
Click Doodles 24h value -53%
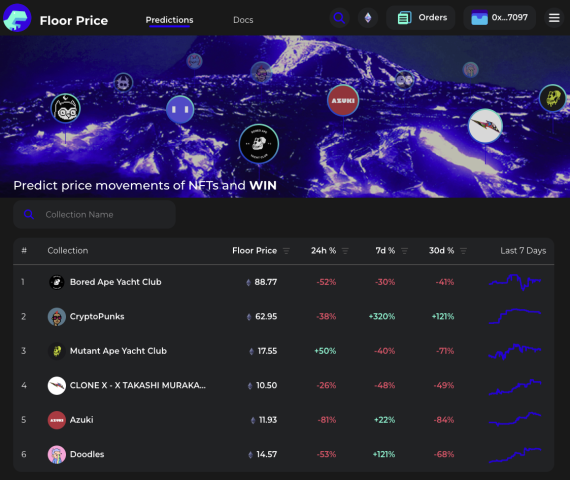tap(326, 455)
